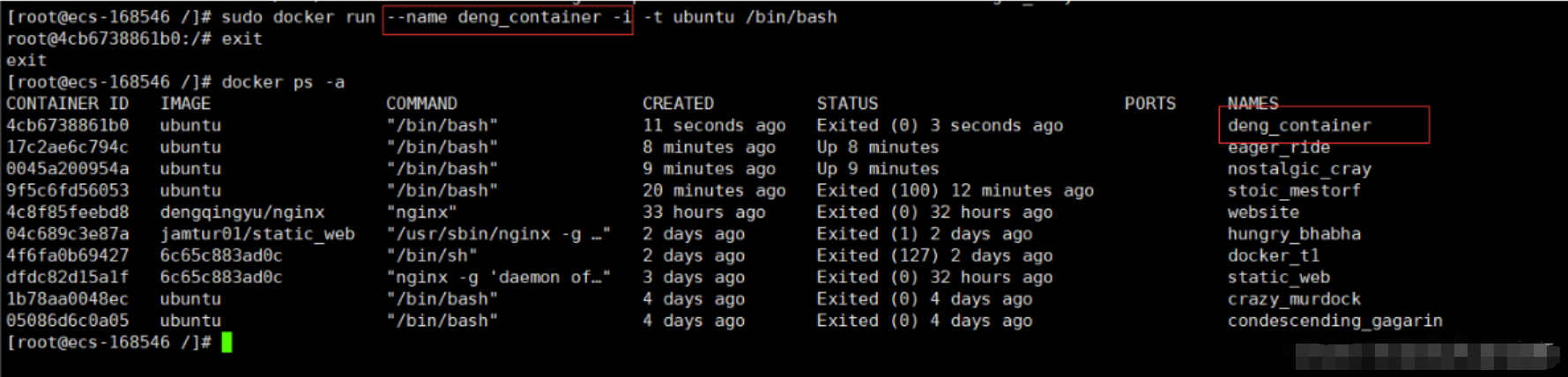Image resolution: width=1568 pixels, height=377 pixels.
Task: Click the COMMAND column header
Action: 421,104
